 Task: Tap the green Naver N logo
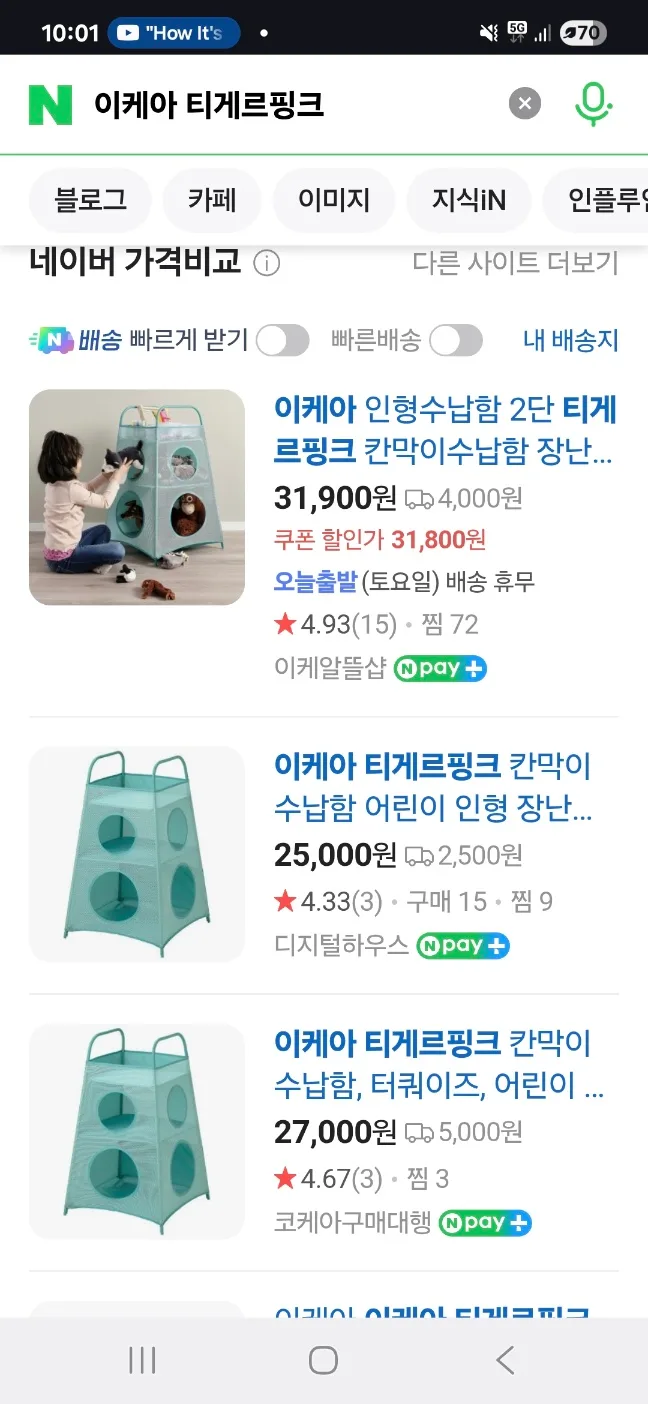pyautogui.click(x=50, y=105)
